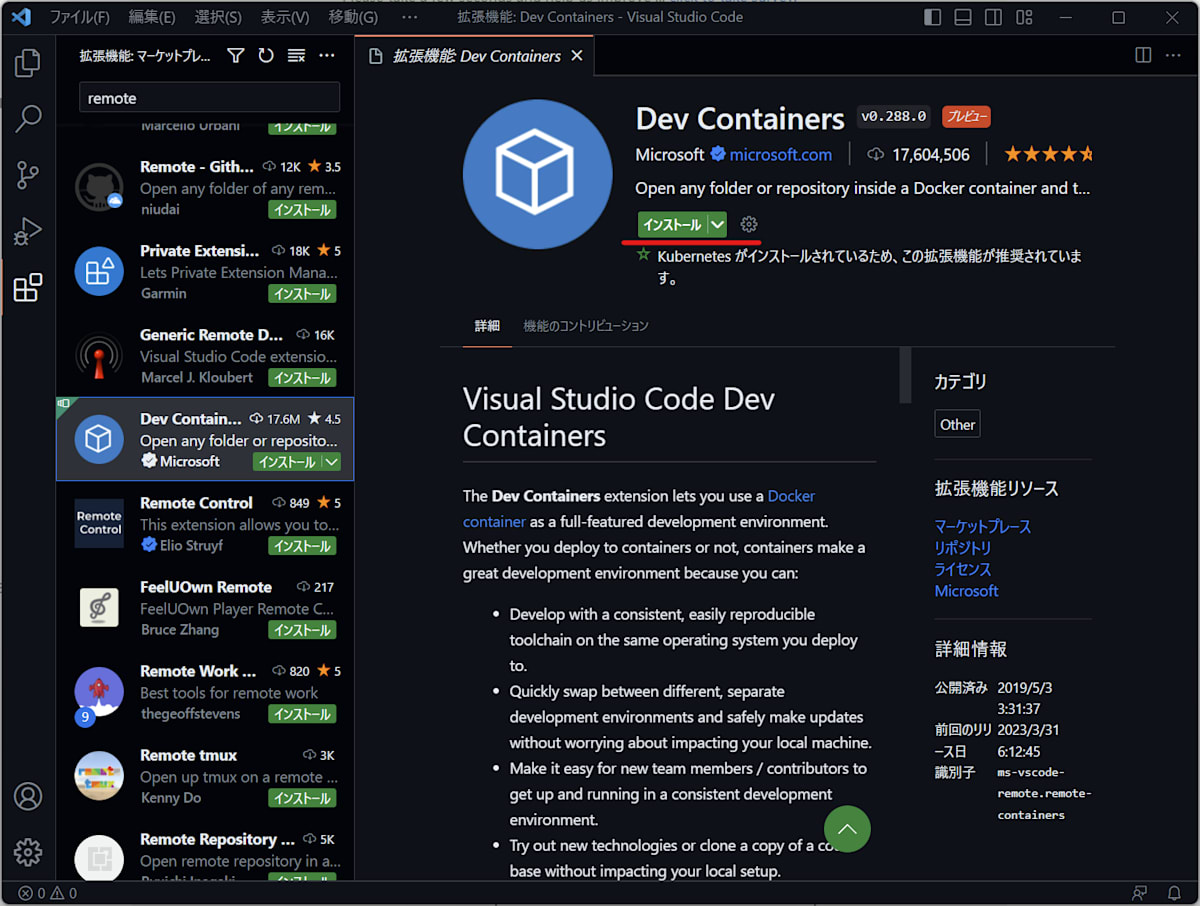Expand the install dropdown on the Dev Containers page
The width and height of the screenshot is (1200, 906).
click(x=718, y=224)
